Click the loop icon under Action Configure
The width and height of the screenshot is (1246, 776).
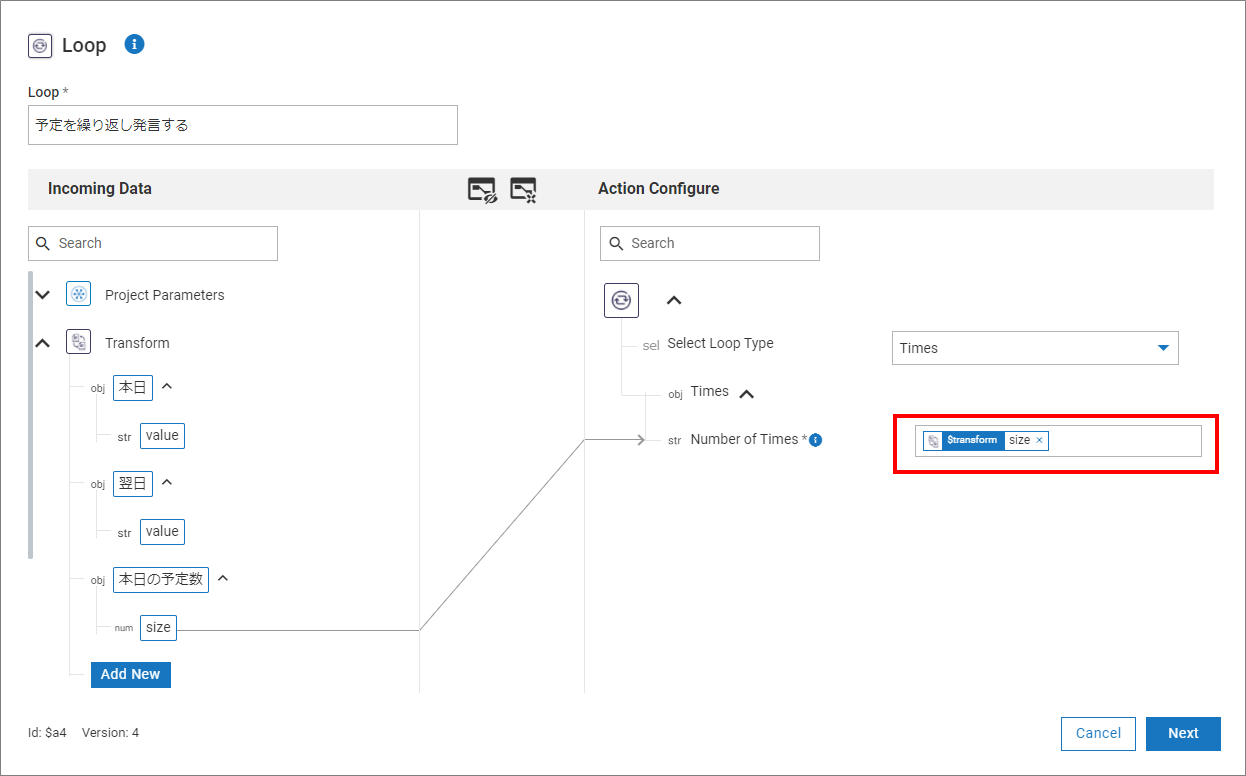pyautogui.click(x=621, y=300)
